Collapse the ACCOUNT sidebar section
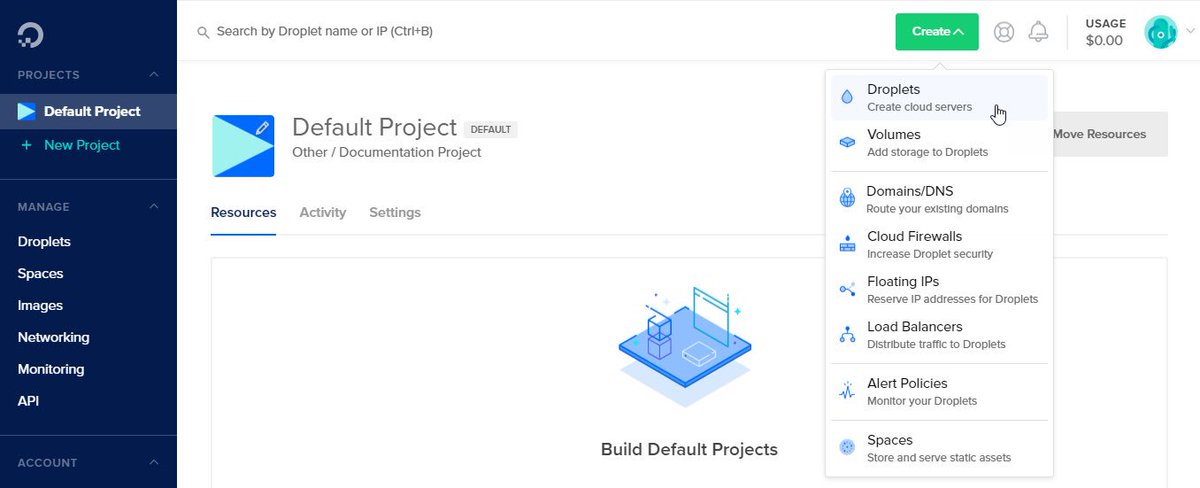Image resolution: width=1200 pixels, height=488 pixels. [x=153, y=463]
